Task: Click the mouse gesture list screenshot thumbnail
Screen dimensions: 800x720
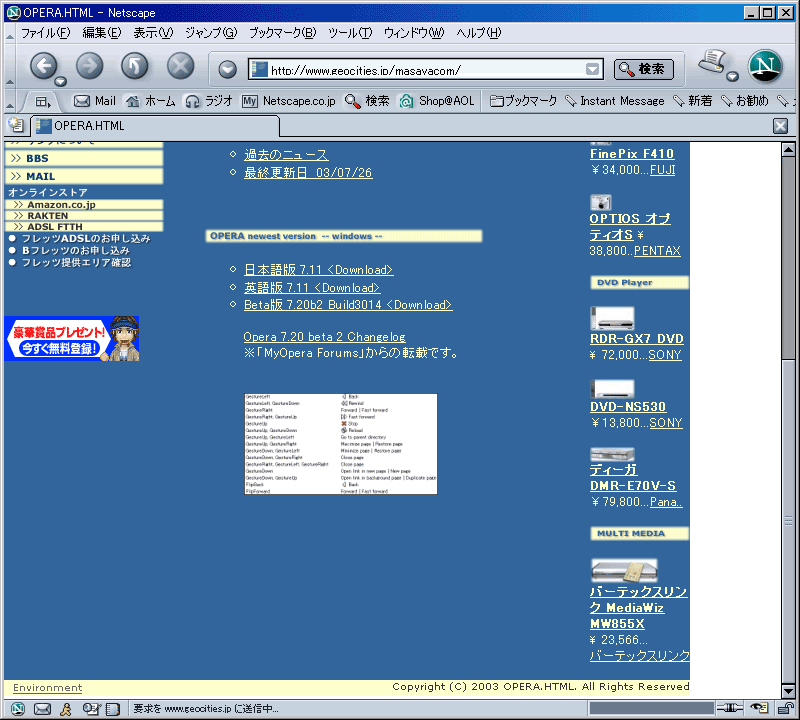Action: [x=341, y=444]
